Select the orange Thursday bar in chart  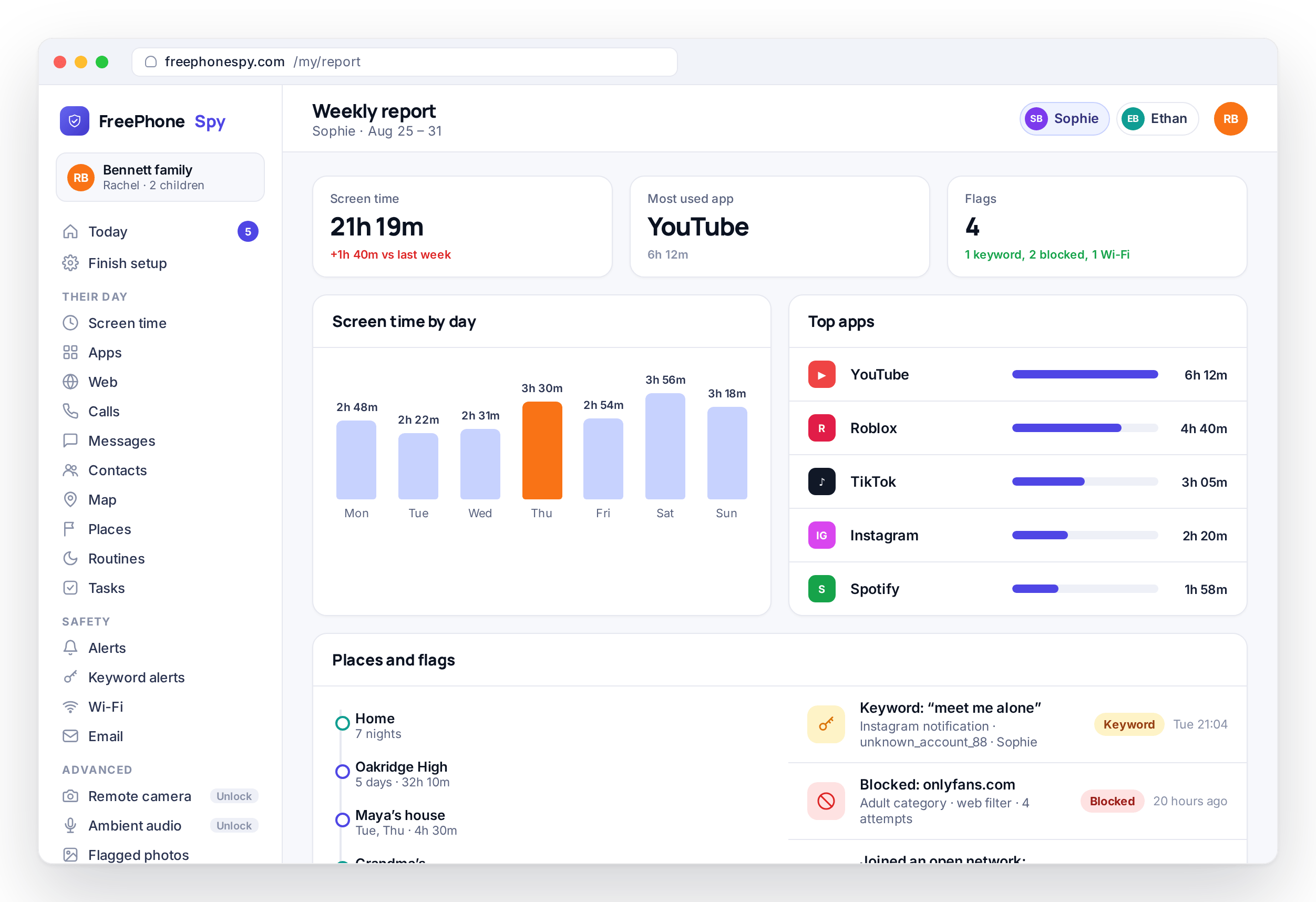542,450
